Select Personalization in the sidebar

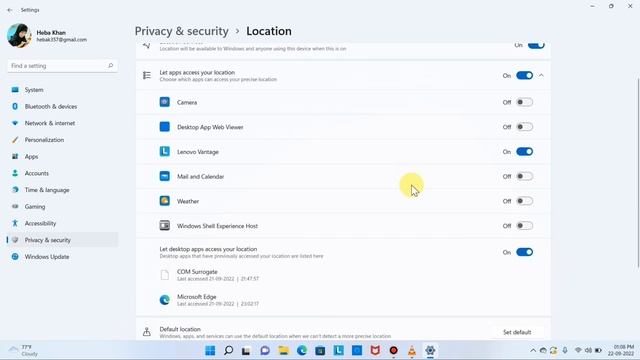(62, 140)
